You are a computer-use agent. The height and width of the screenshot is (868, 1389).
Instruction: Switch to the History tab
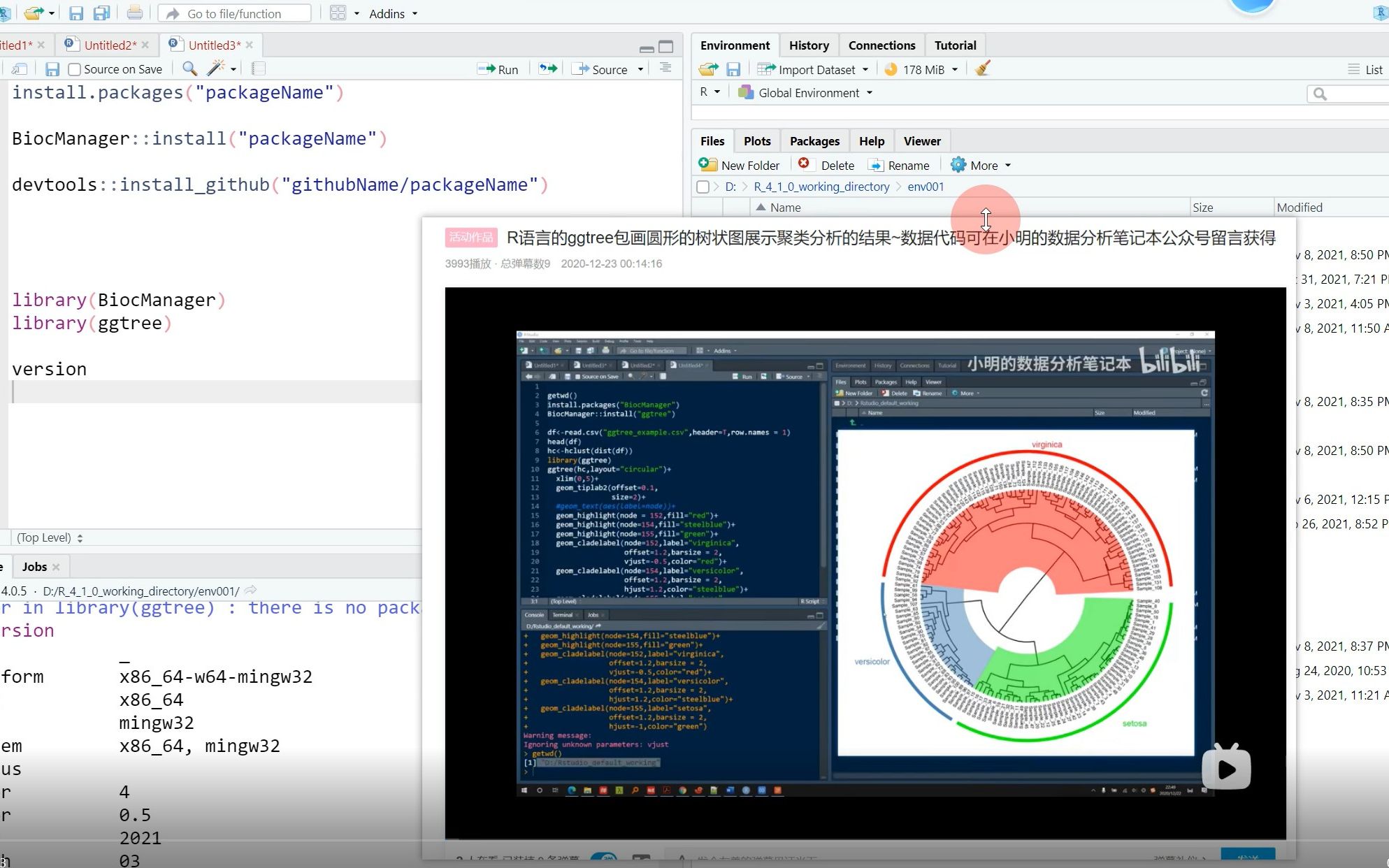pyautogui.click(x=809, y=45)
